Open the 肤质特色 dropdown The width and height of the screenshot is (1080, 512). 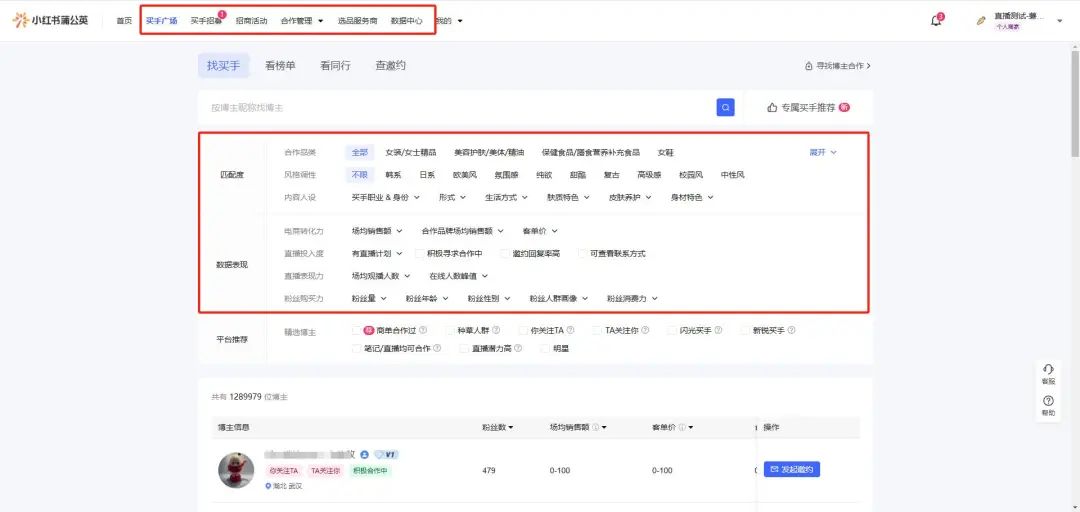pos(568,197)
